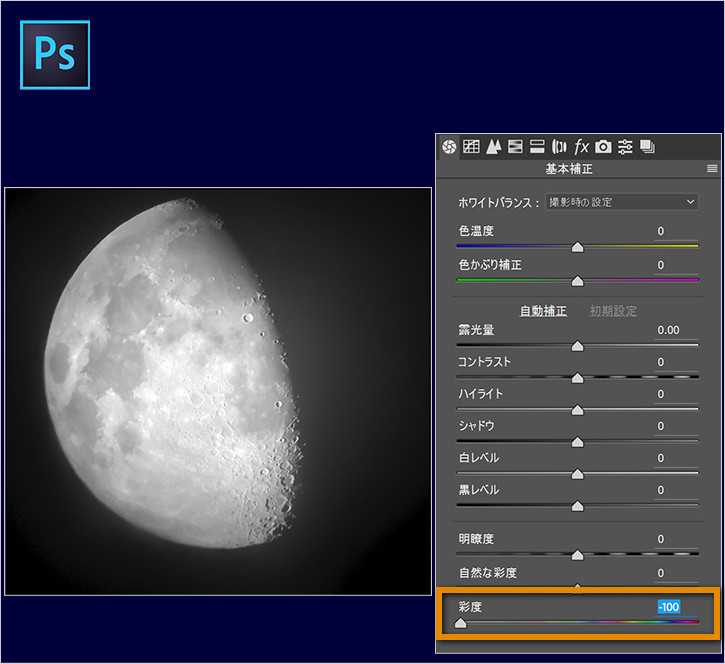
Task: Open the Snapshots panel icon
Action: (x=647, y=147)
